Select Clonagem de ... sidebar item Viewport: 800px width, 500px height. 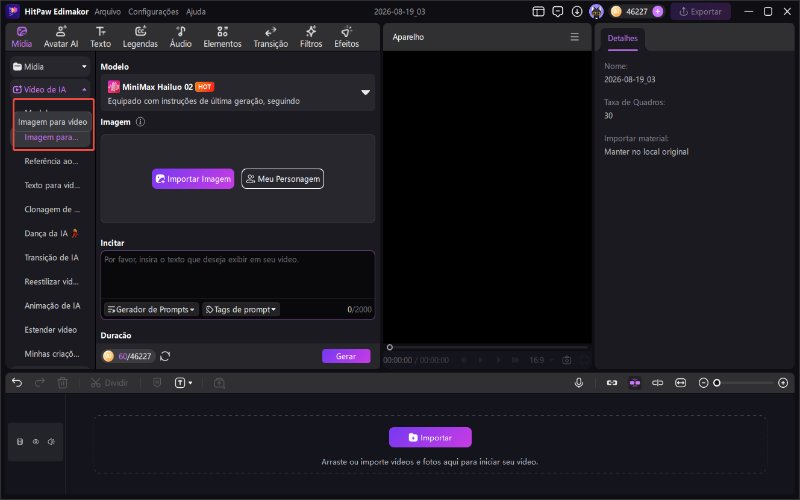(x=52, y=209)
